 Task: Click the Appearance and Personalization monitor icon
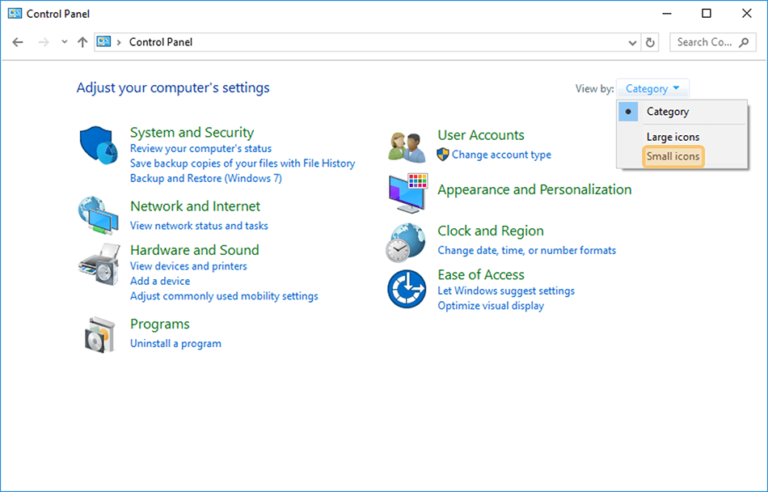[408, 193]
